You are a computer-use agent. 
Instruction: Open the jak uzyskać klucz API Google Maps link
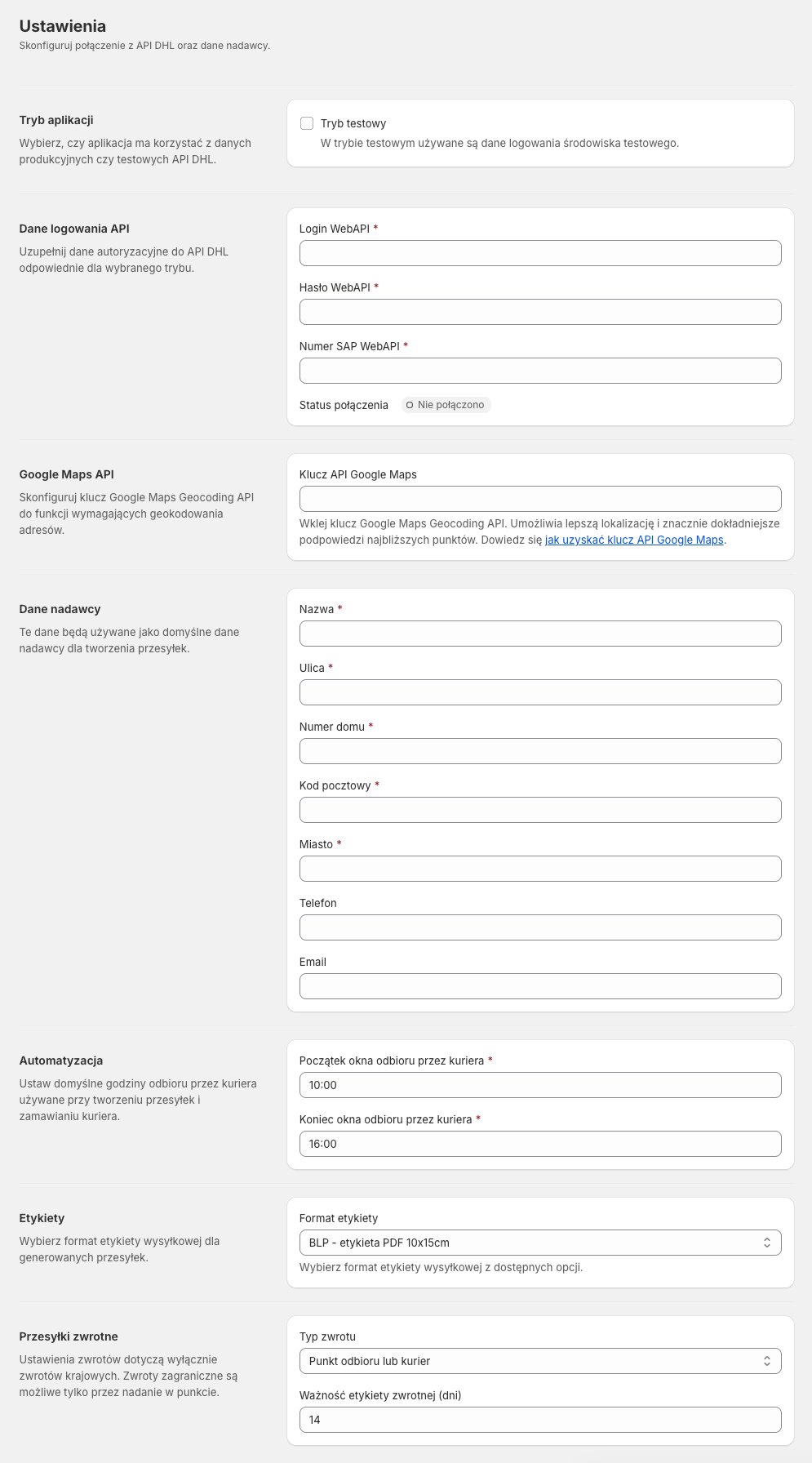(634, 540)
